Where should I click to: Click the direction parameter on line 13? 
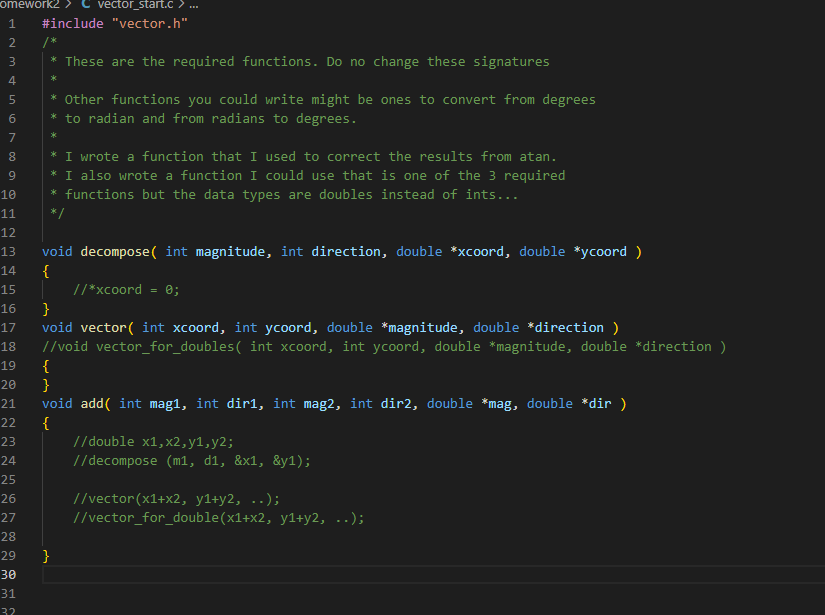(x=346, y=251)
